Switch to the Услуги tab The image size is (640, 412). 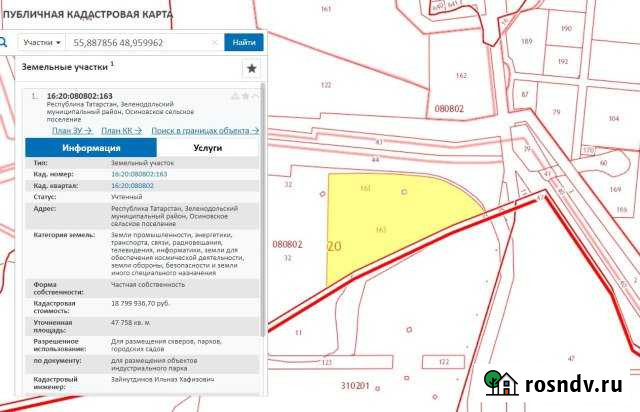pyautogui.click(x=207, y=147)
